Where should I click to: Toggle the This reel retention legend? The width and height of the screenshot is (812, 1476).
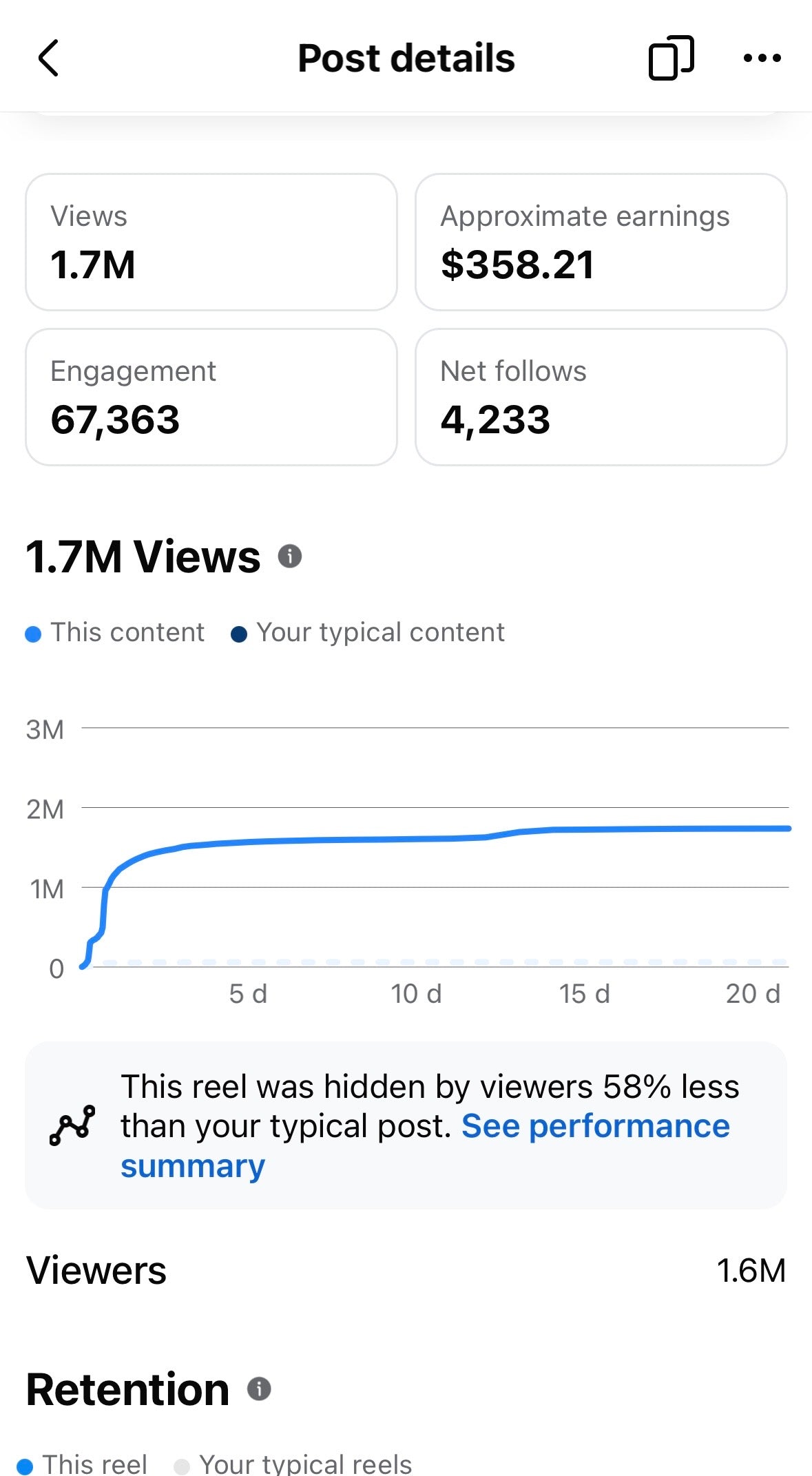(83, 1464)
